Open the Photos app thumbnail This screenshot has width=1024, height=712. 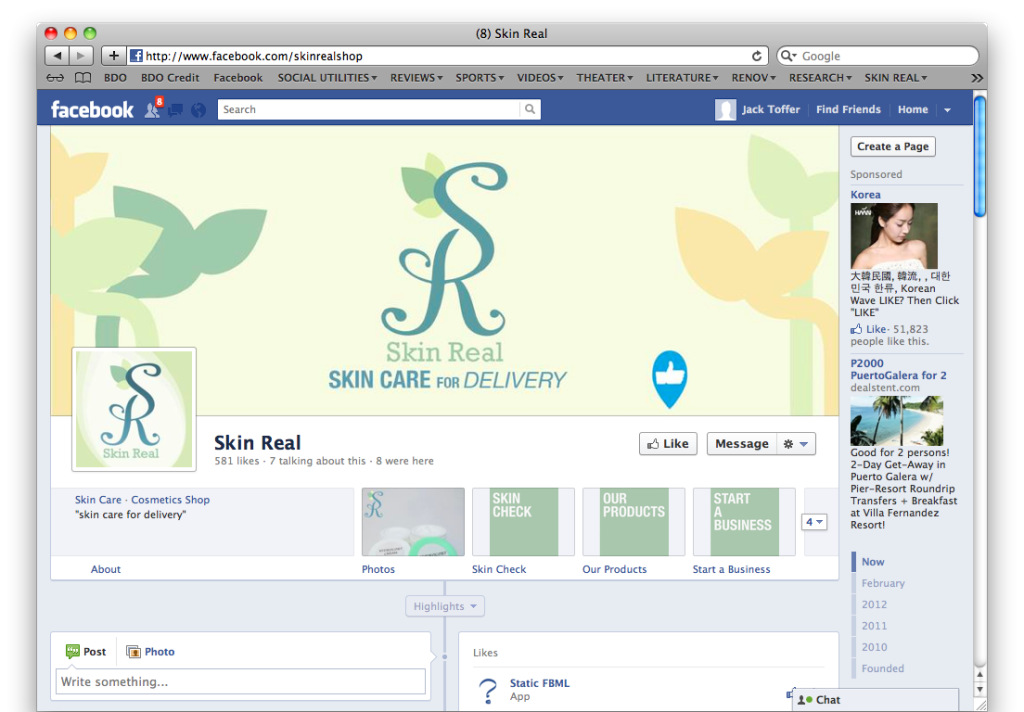[x=413, y=521]
